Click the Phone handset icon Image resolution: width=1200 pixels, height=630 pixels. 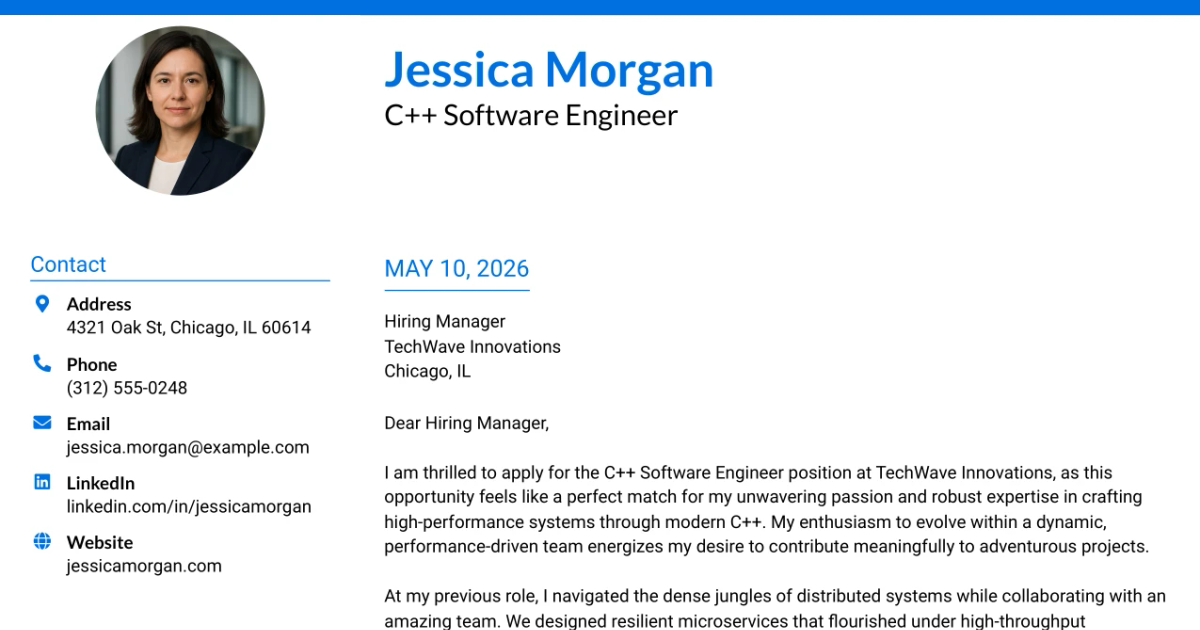click(x=42, y=363)
